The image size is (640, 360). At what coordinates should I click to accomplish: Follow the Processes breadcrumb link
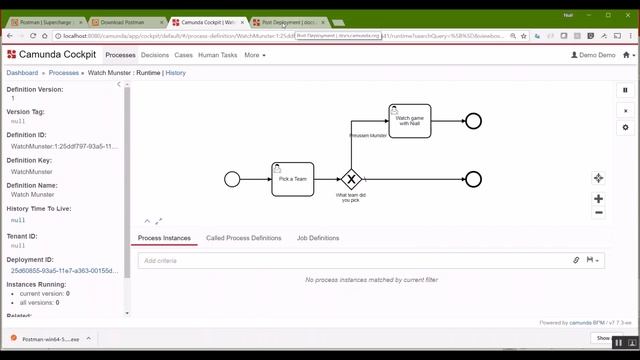click(64, 73)
